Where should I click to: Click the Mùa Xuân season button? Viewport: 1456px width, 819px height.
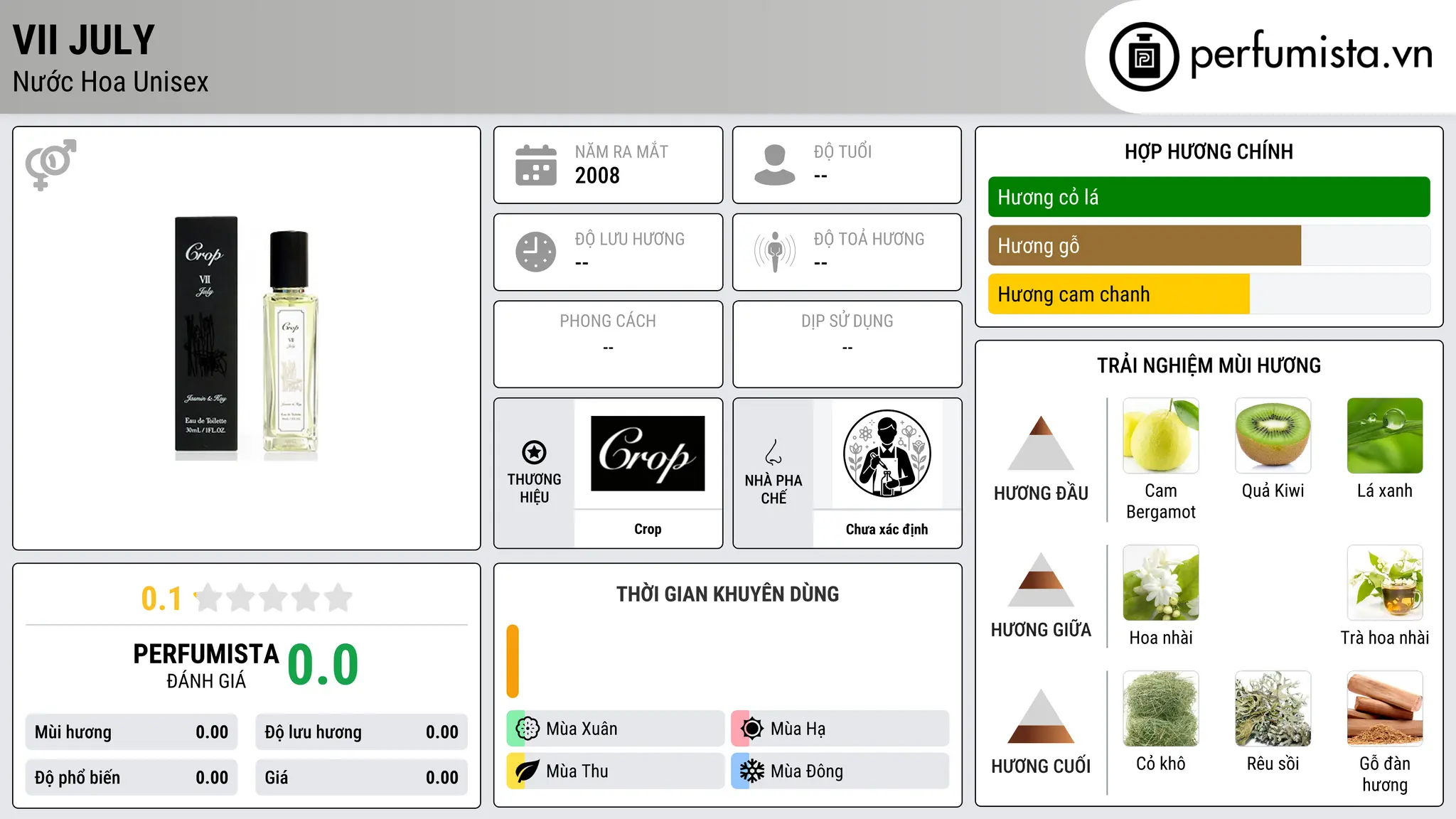(x=616, y=729)
